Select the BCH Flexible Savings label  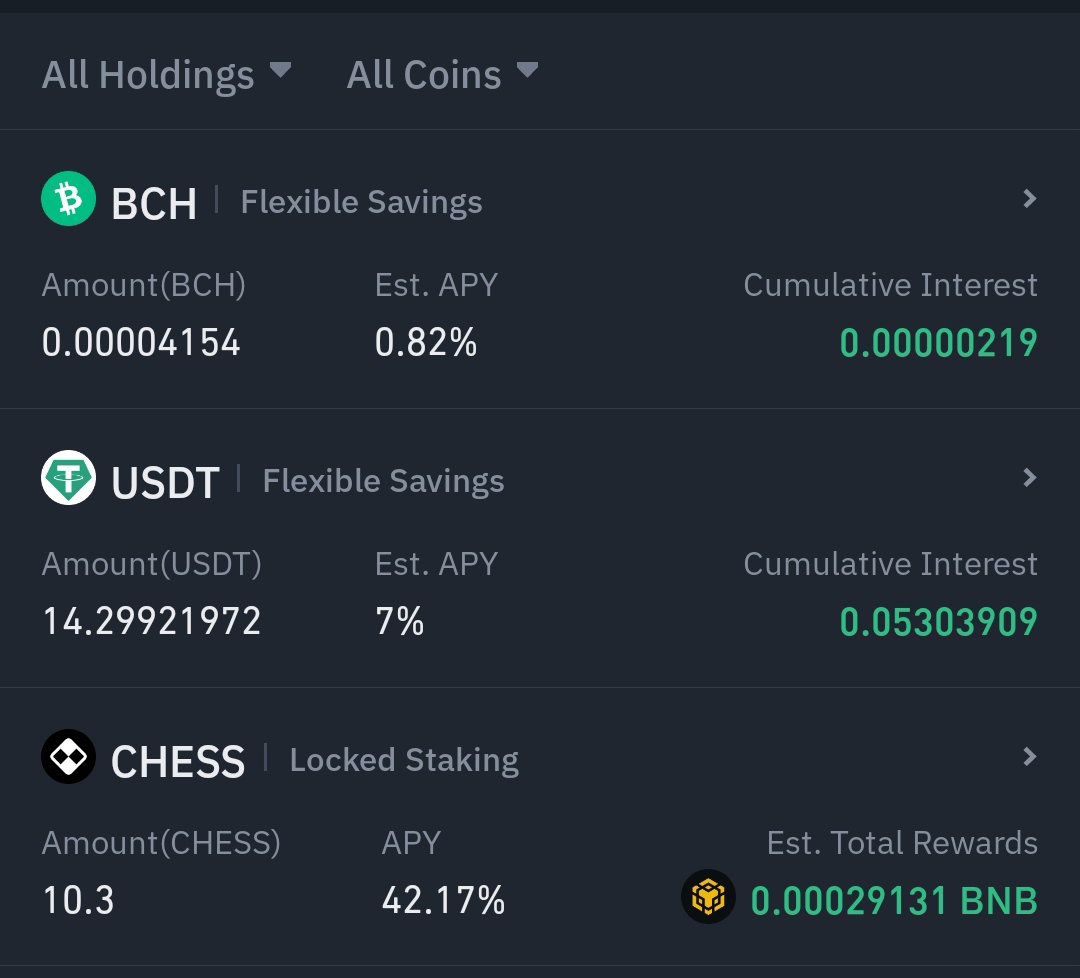pyautogui.click(x=362, y=202)
